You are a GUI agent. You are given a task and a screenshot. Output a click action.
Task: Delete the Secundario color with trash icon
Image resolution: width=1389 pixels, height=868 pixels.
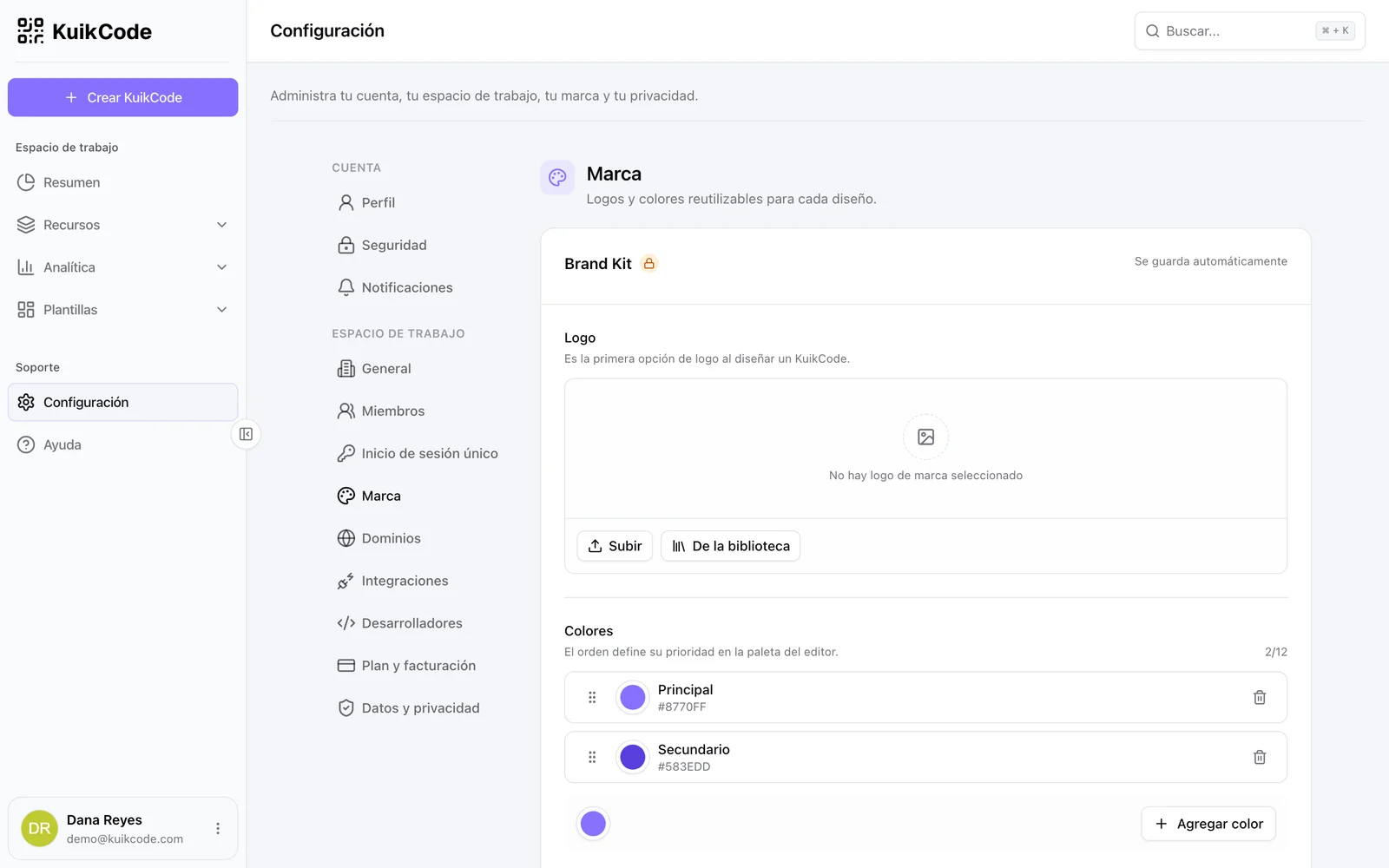tap(1260, 757)
